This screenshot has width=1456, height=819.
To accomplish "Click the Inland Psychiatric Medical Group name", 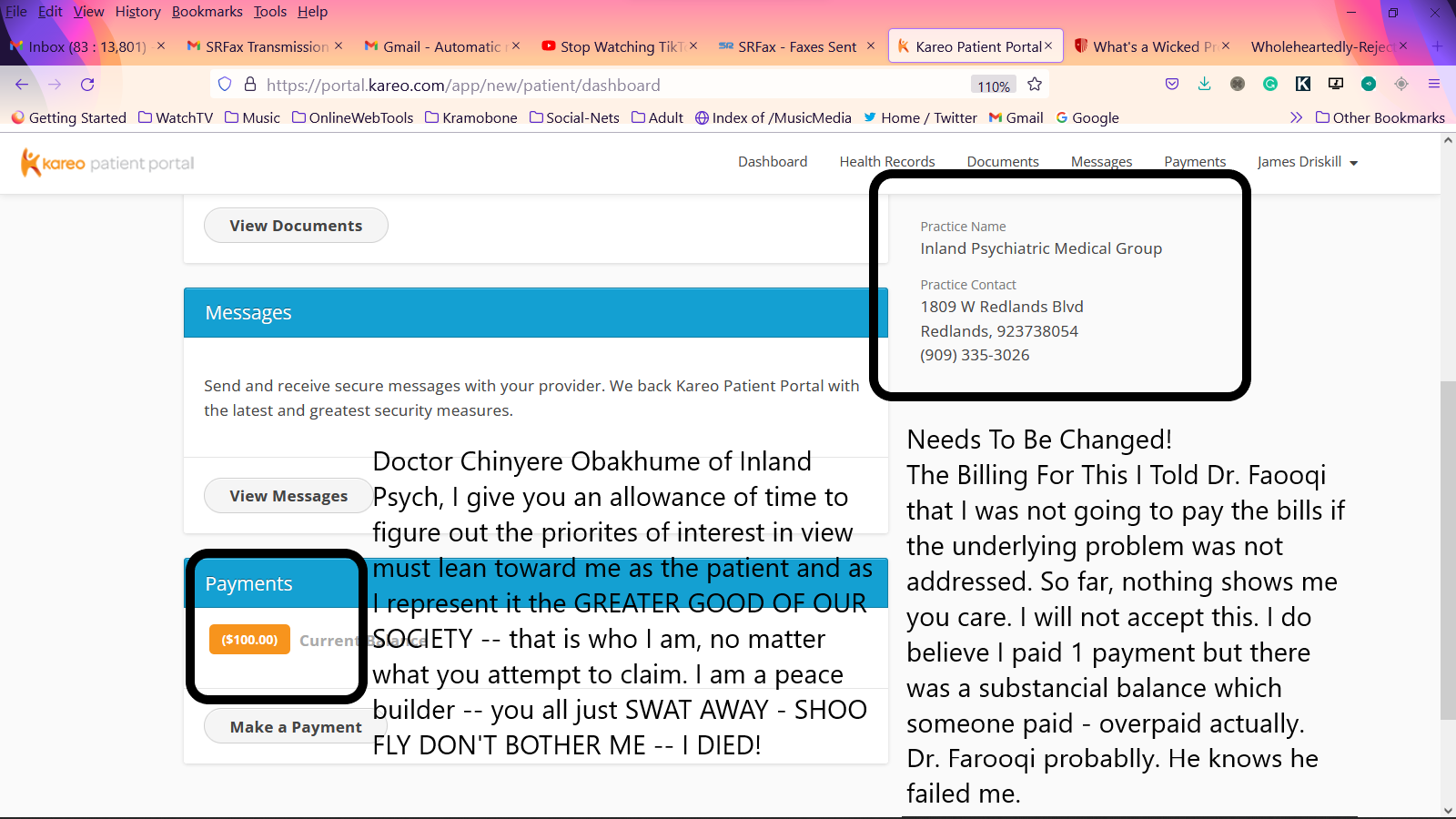I will click(1041, 248).
